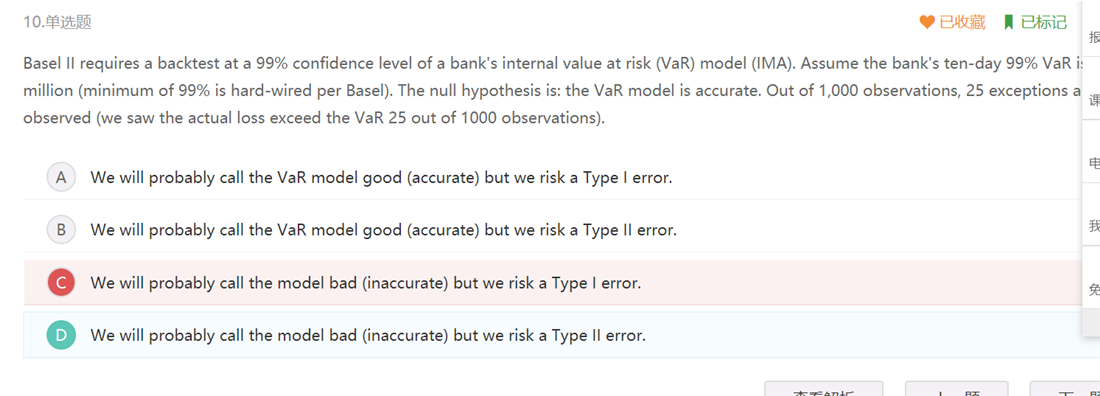Click the 已标记 marked label

point(1043,22)
